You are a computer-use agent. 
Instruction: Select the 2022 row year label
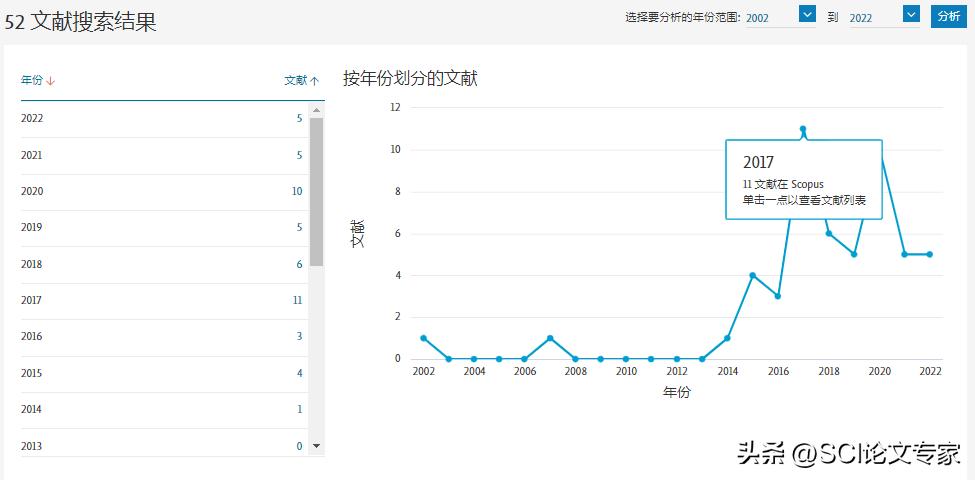[32, 118]
